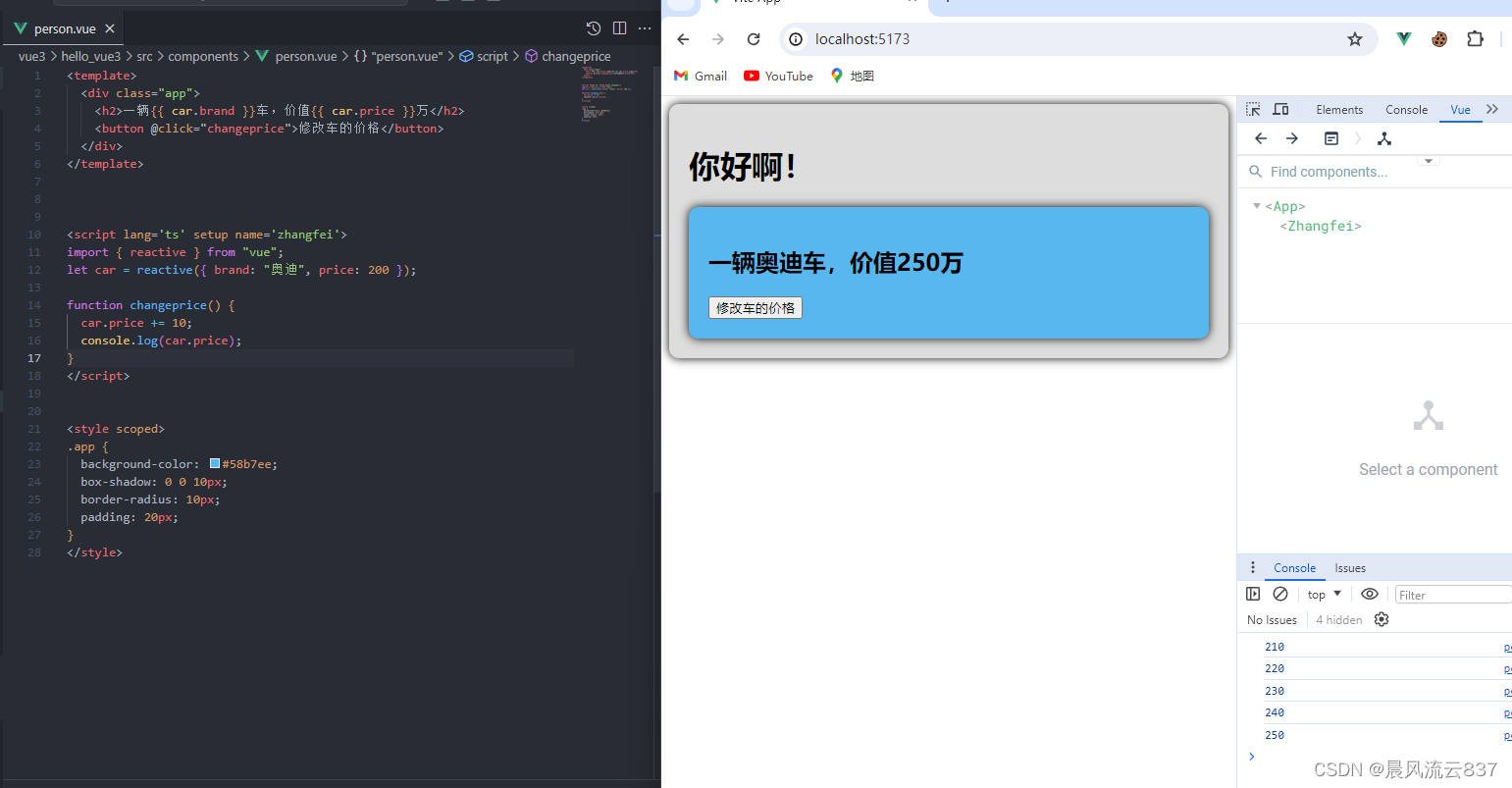Open 地图 maps bookmark
Viewport: 1512px width, 788px height.
point(852,76)
